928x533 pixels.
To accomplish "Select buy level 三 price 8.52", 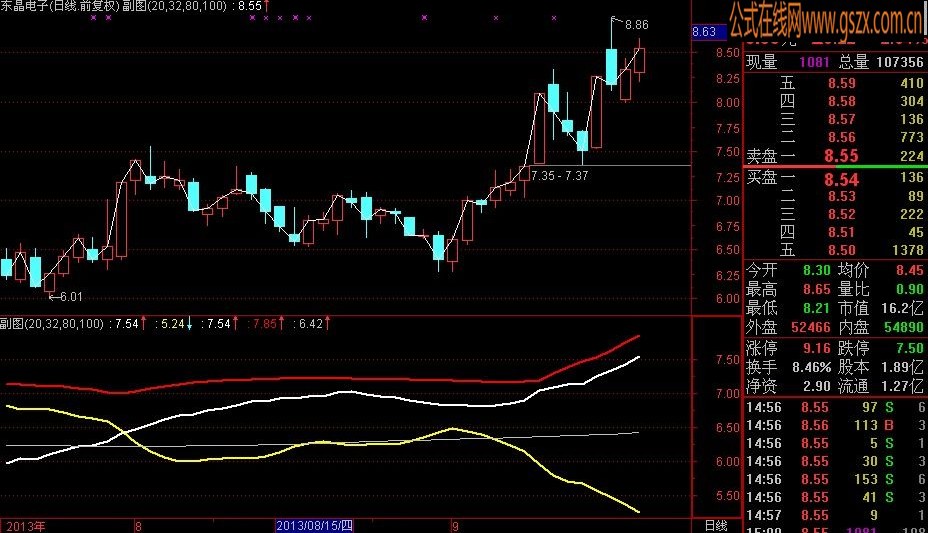I will [842, 214].
